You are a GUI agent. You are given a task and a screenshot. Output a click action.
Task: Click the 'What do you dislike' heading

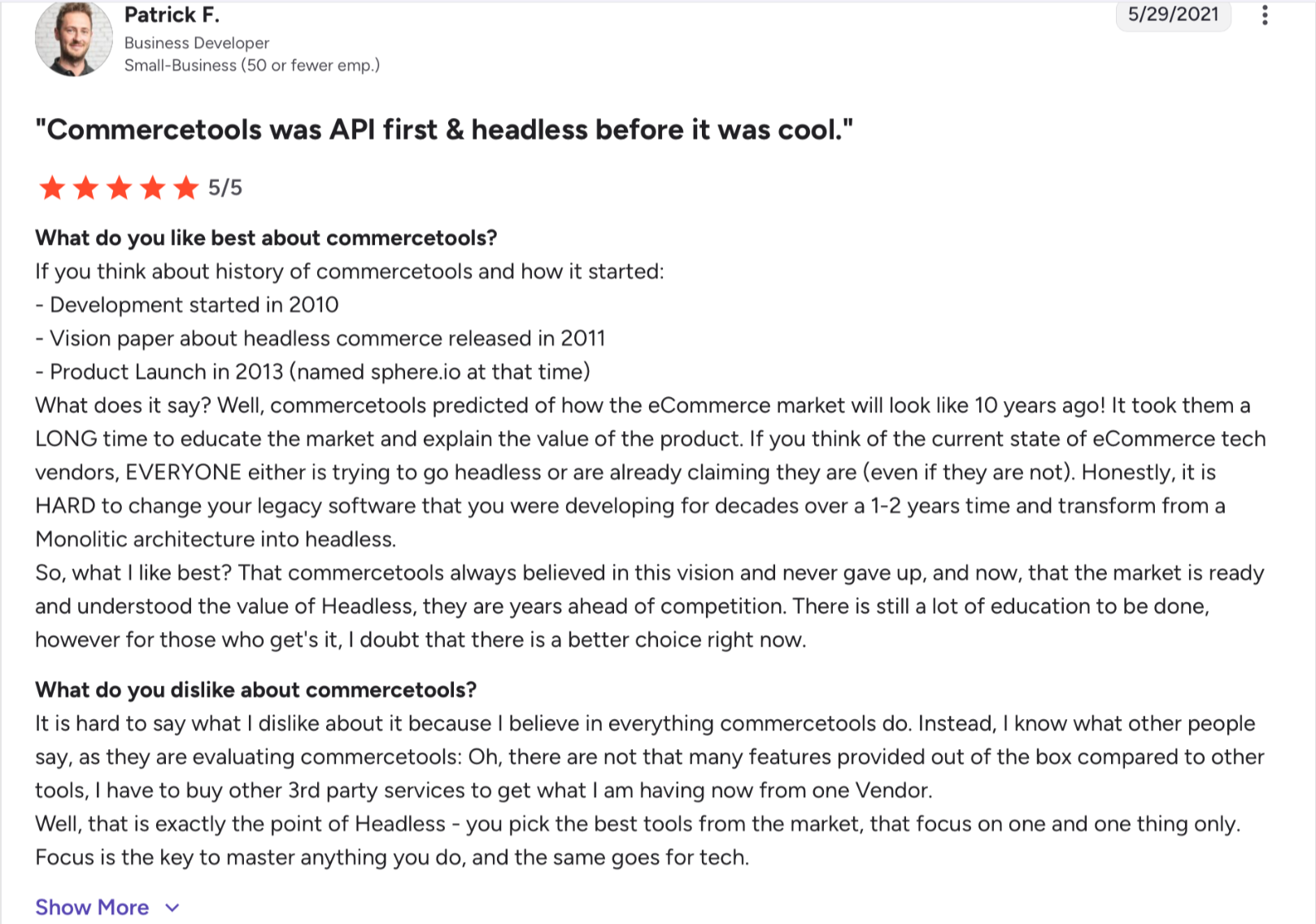click(x=255, y=691)
